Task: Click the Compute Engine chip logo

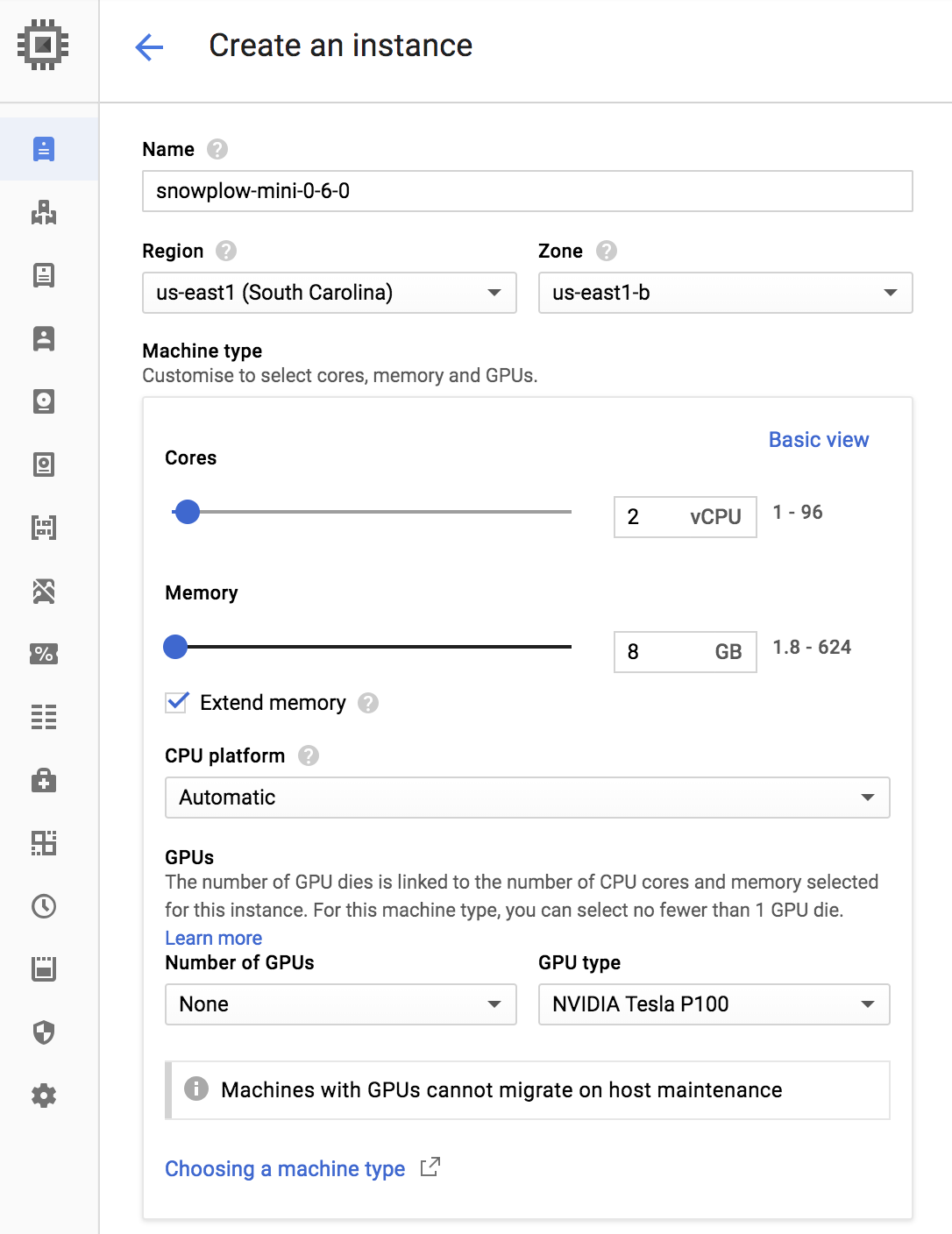Action: click(43, 45)
